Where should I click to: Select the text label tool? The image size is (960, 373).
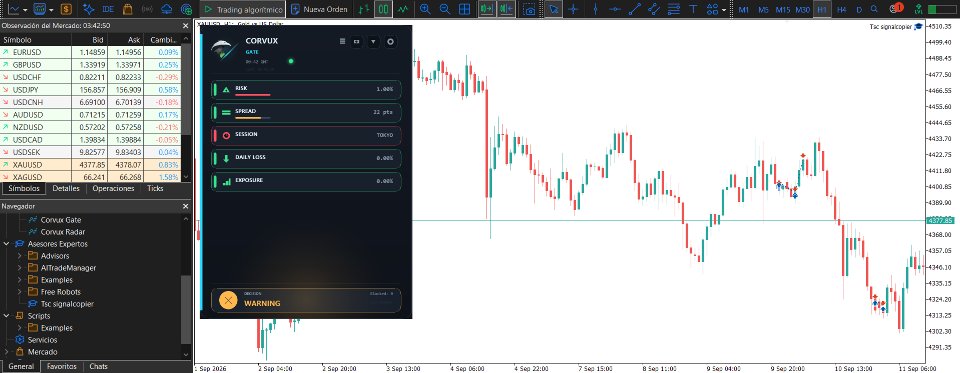pos(693,9)
